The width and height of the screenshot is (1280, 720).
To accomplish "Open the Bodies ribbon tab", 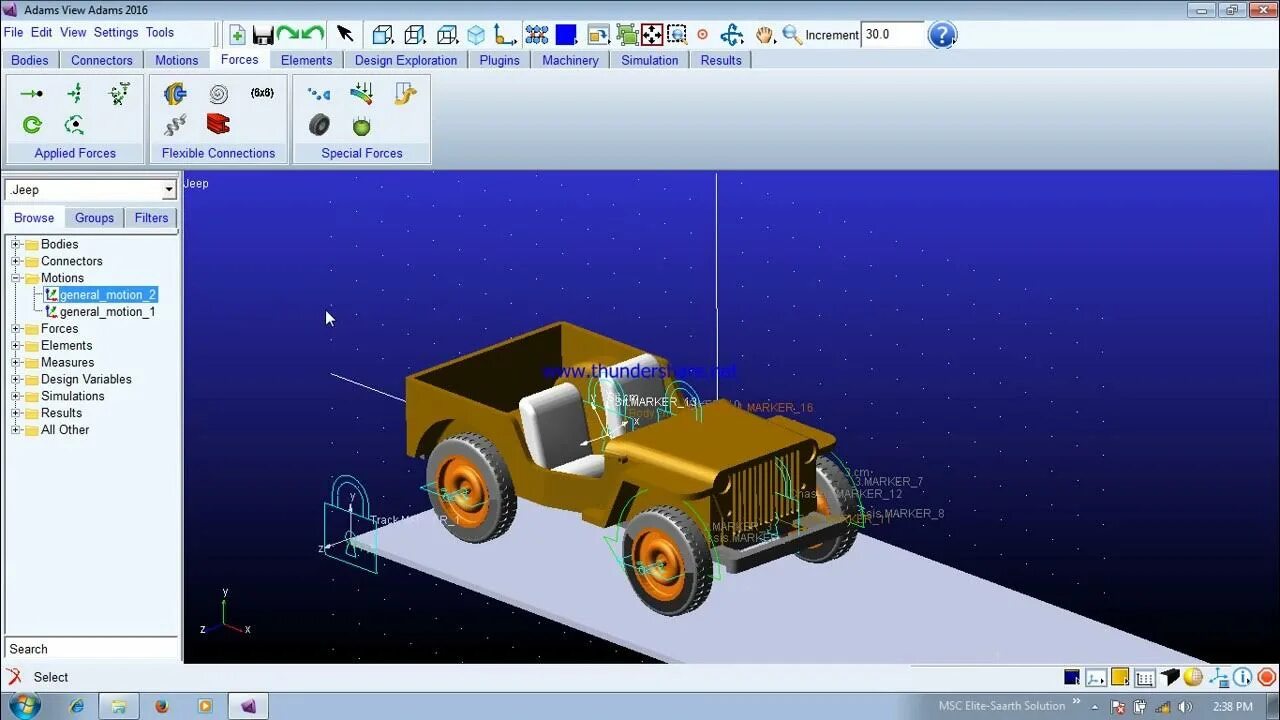I will coord(30,60).
